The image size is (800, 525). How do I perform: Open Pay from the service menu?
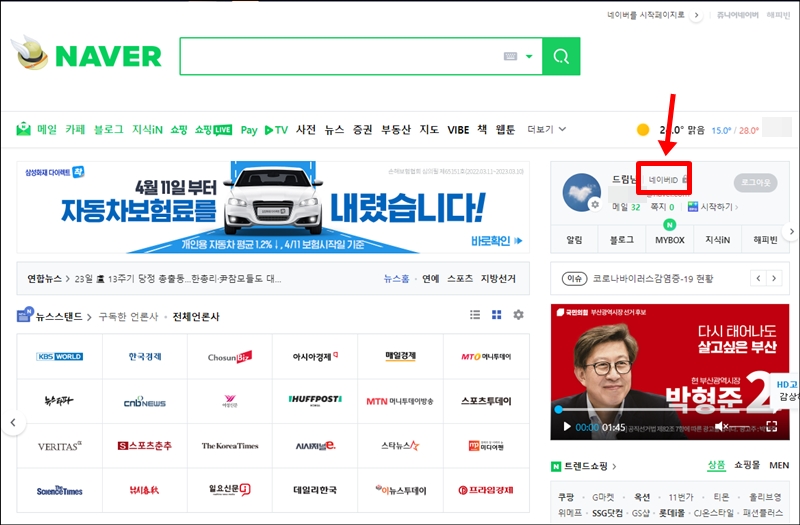tap(248, 130)
